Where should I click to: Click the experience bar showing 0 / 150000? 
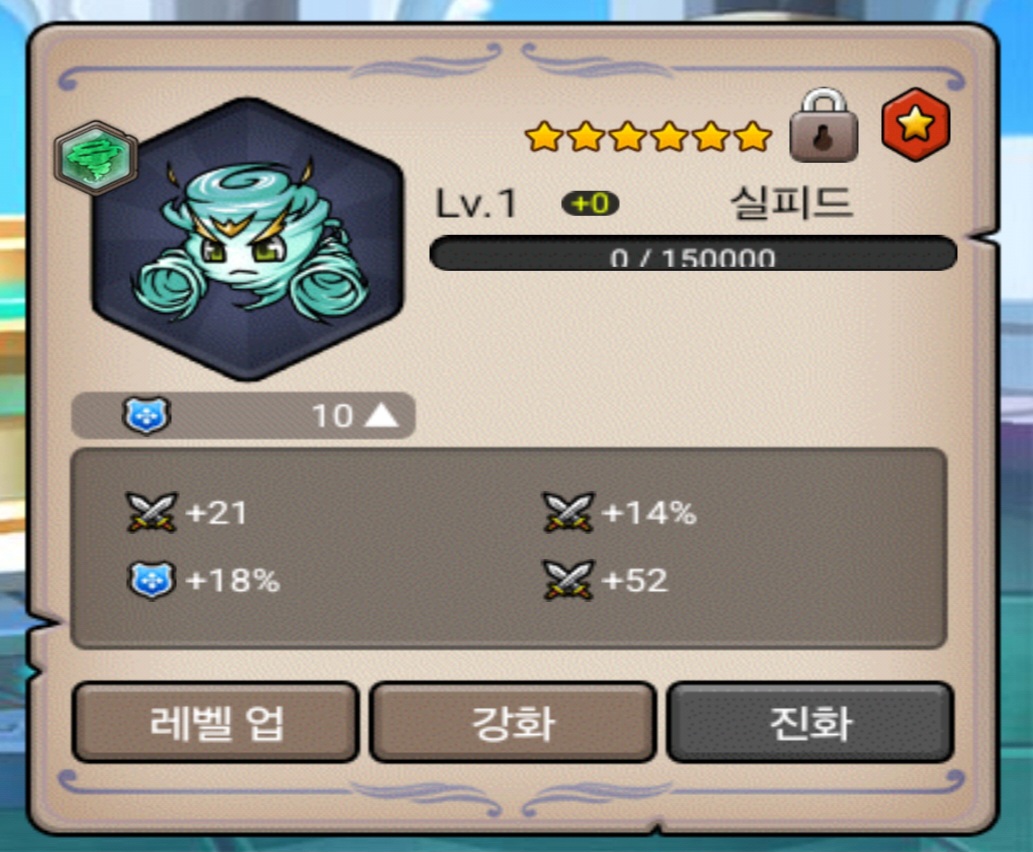tap(692, 253)
